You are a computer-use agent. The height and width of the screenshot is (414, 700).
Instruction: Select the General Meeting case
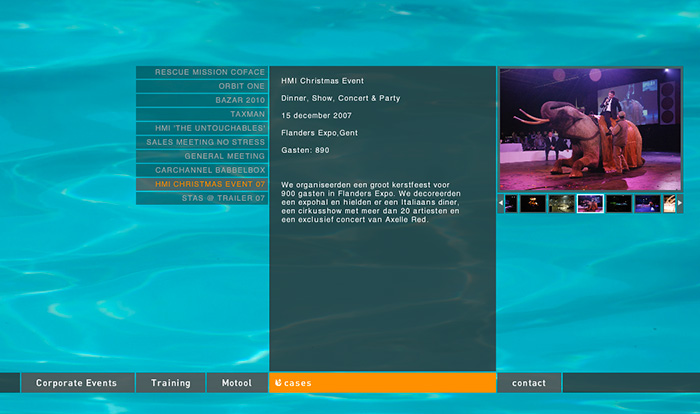pos(202,156)
